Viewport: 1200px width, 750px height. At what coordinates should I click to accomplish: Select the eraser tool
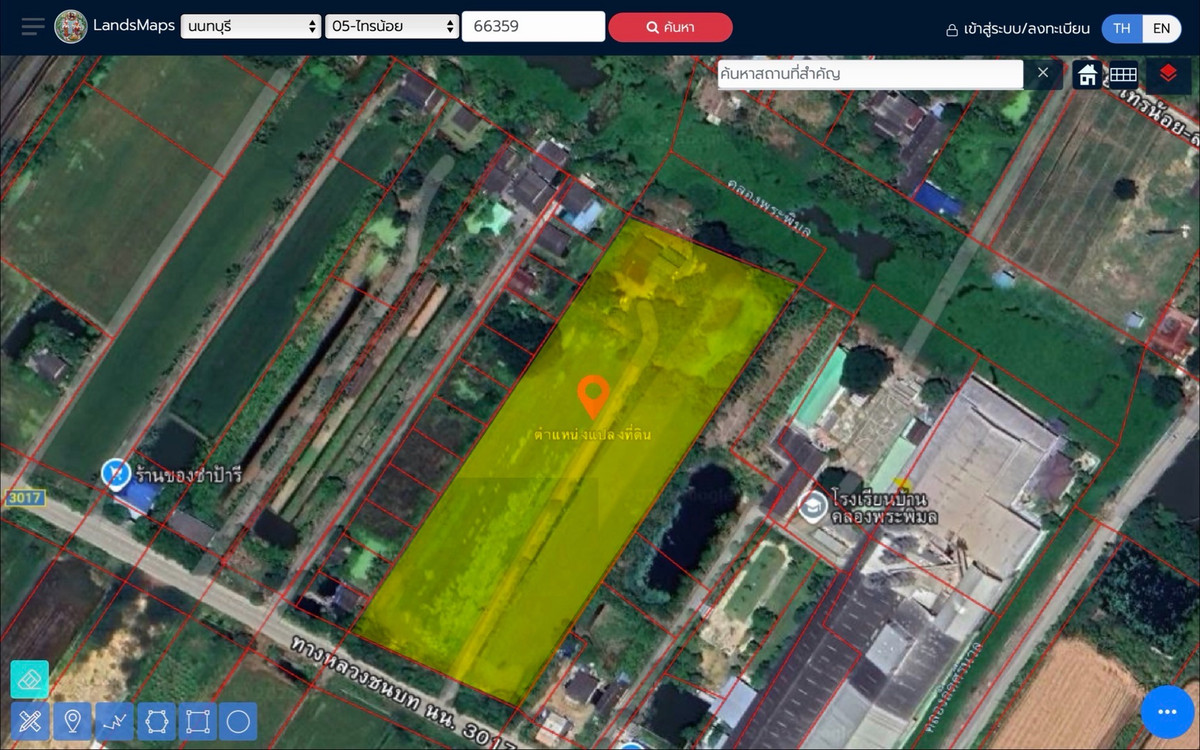pos(30,680)
